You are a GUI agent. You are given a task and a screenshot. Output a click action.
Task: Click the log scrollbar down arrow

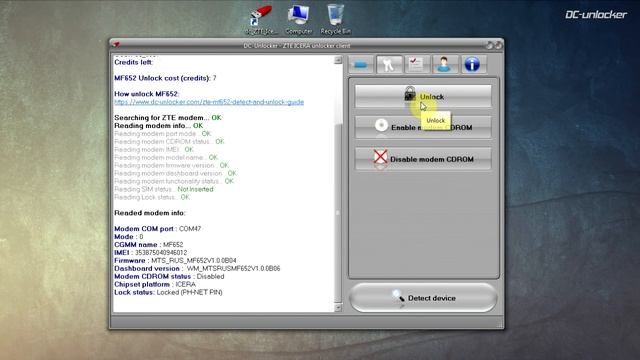(x=338, y=308)
